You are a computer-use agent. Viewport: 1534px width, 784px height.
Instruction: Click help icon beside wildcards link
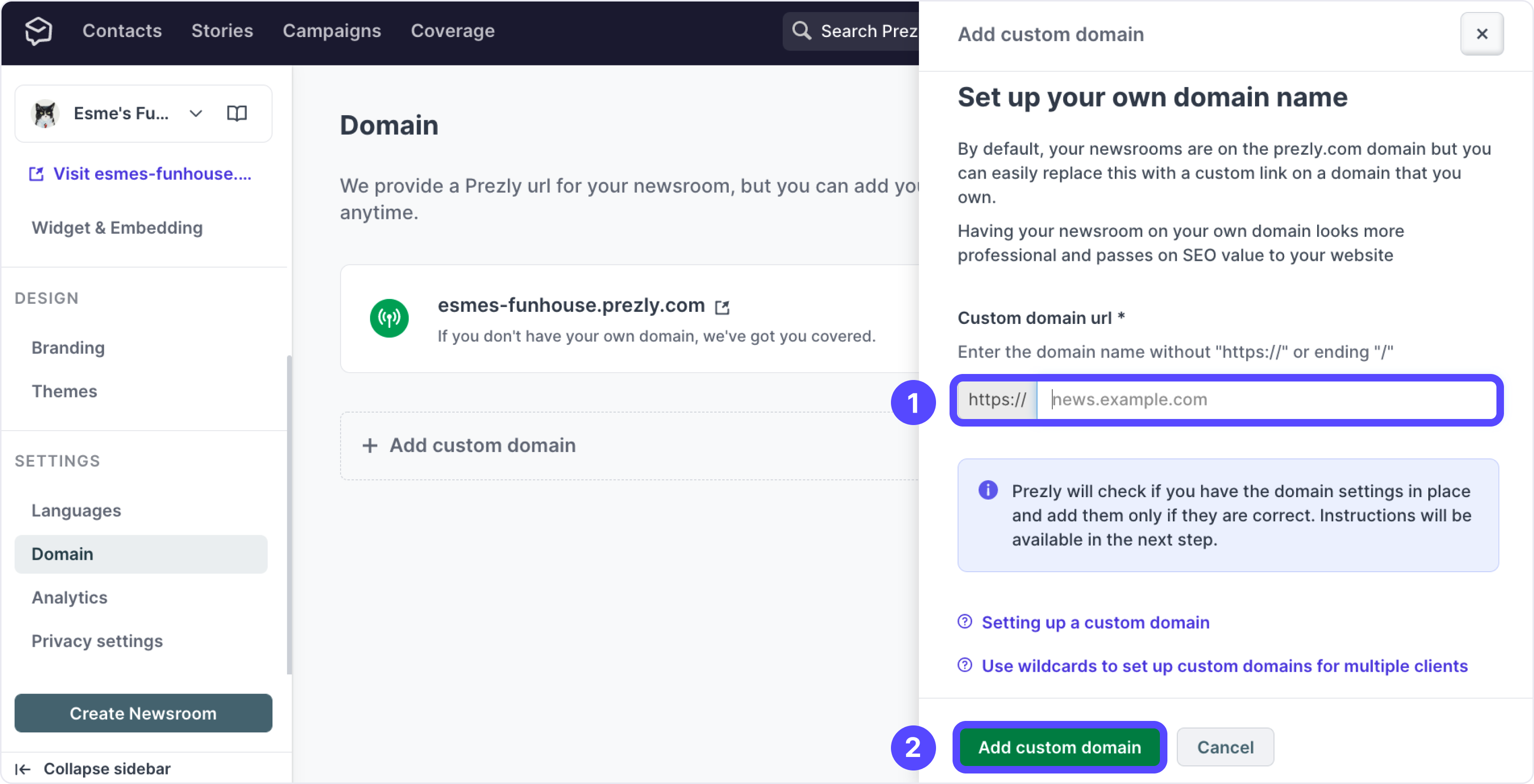965,665
